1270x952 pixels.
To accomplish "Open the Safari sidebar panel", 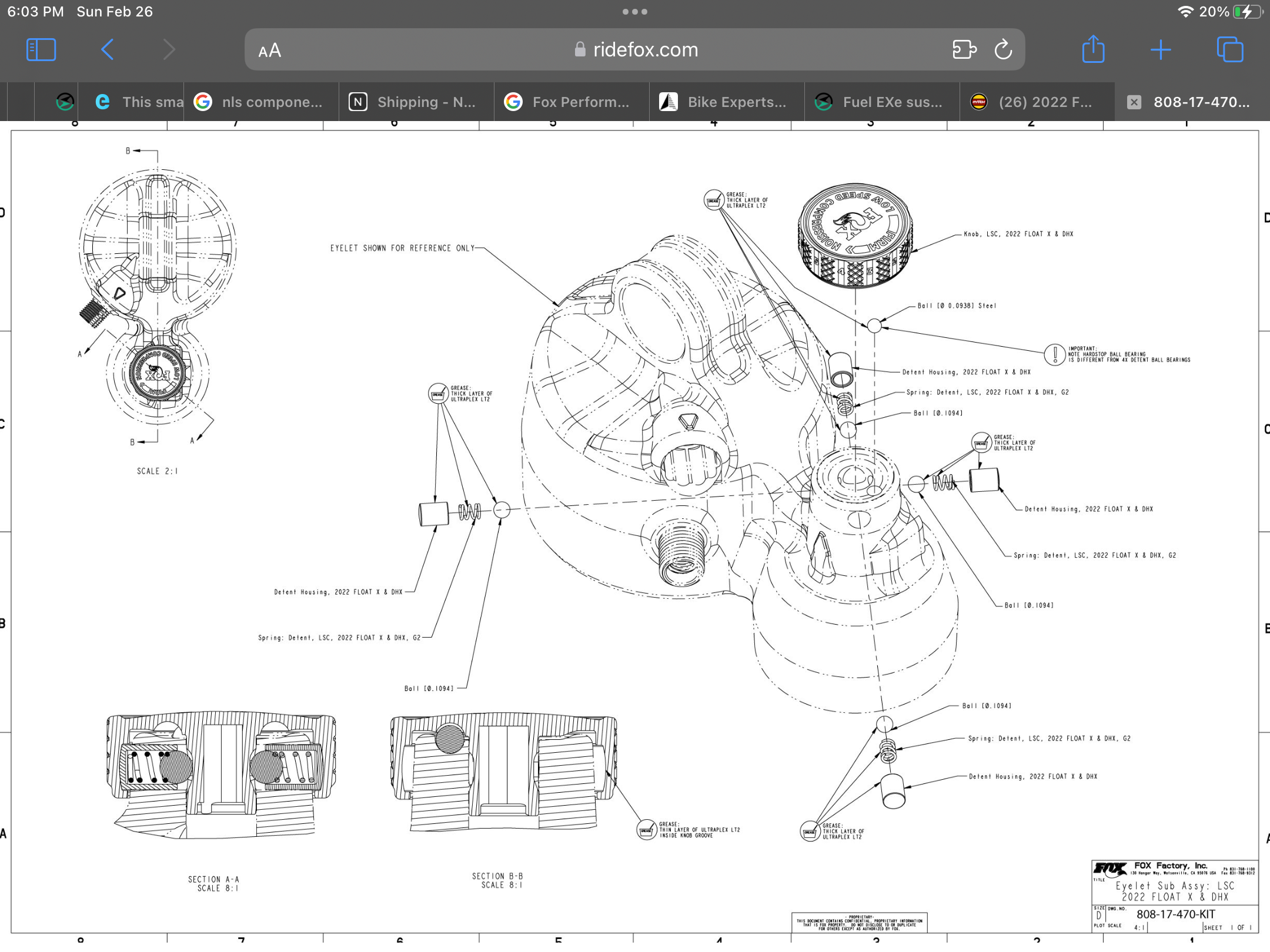I will click(41, 49).
